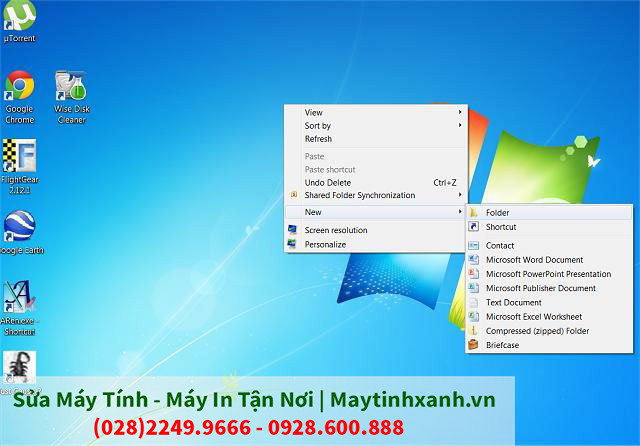The height and width of the screenshot is (446, 640).
Task: Click the zipped folder icon in submenu
Action: tap(473, 331)
